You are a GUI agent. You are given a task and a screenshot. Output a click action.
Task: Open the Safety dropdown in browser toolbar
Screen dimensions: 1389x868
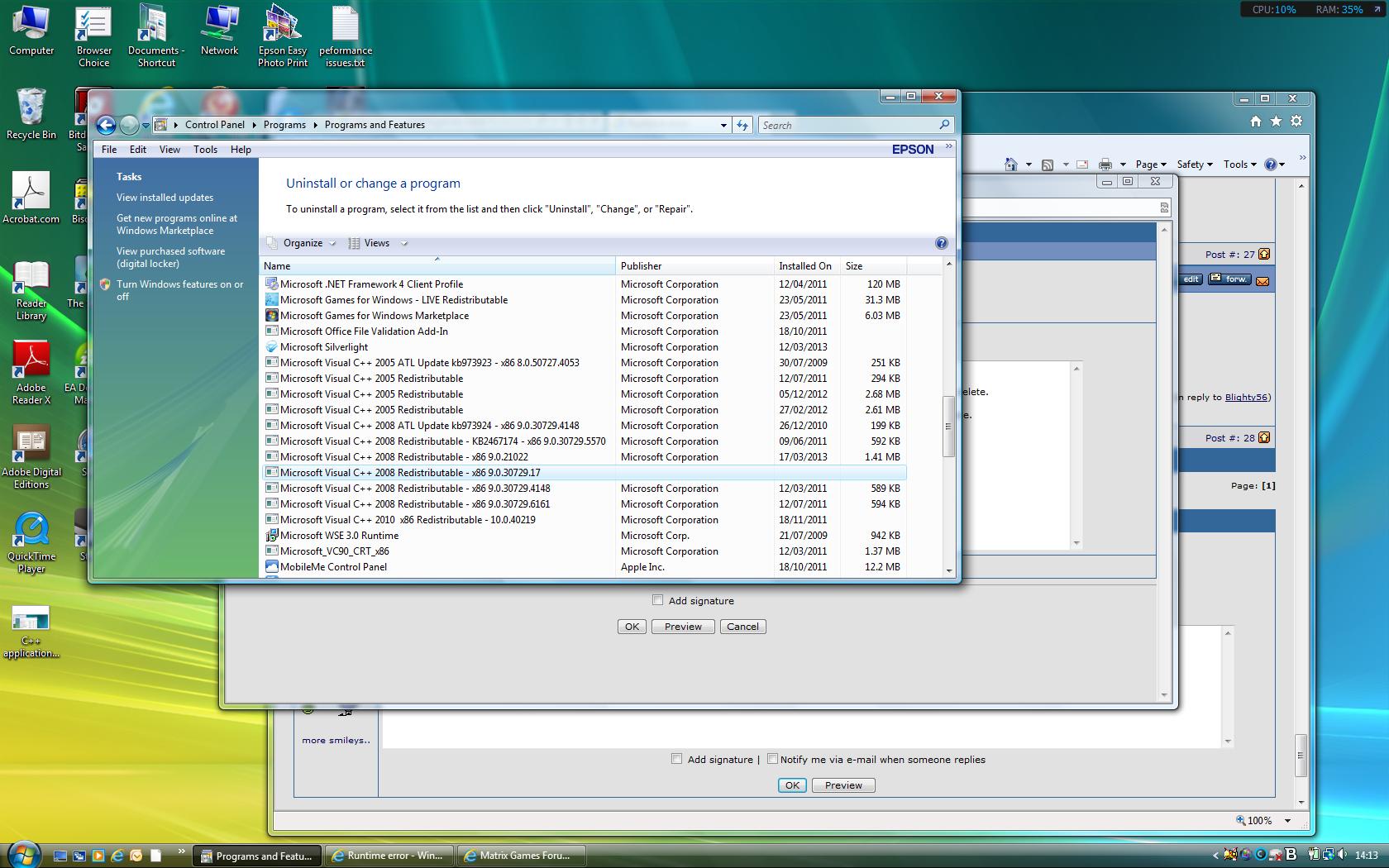(x=1195, y=165)
